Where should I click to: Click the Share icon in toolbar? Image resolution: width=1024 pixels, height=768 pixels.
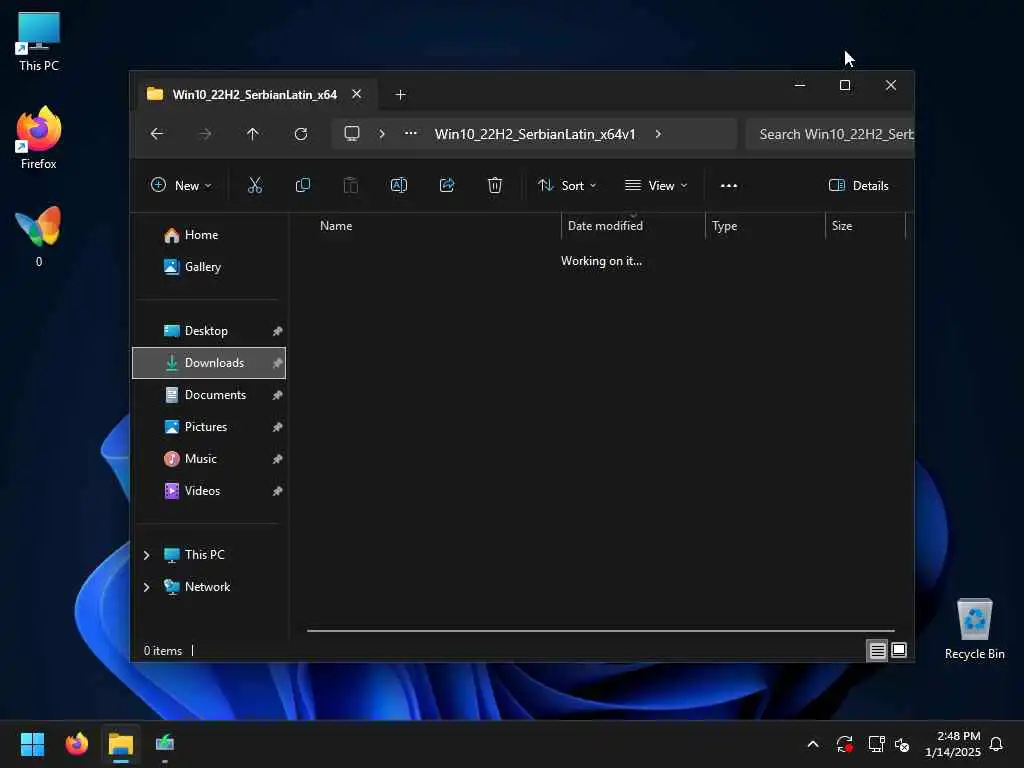click(x=447, y=185)
